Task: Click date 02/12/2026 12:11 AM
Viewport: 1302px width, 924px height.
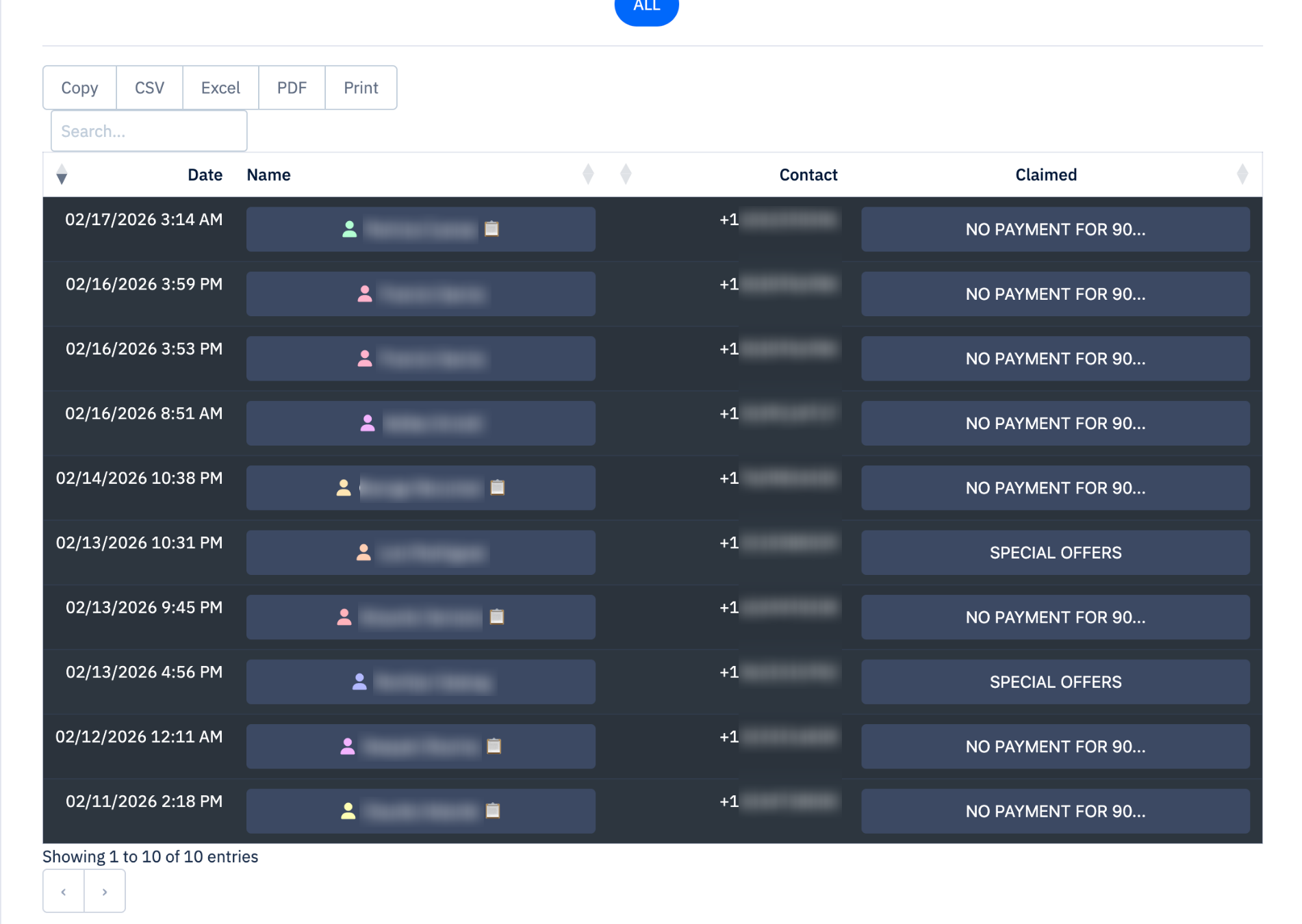Action: point(139,737)
